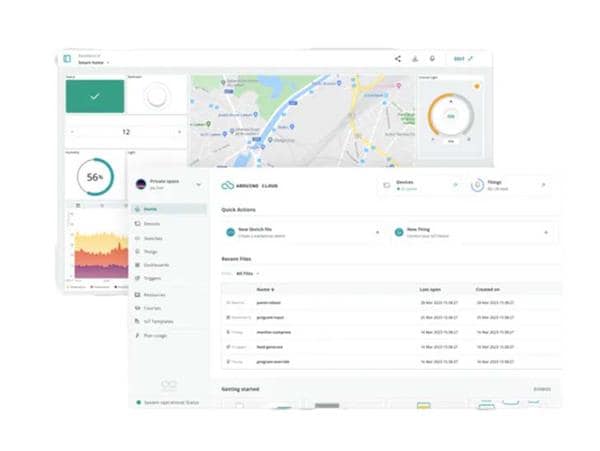
Task: Expand the Private space account dropdown
Action: pyautogui.click(x=198, y=184)
